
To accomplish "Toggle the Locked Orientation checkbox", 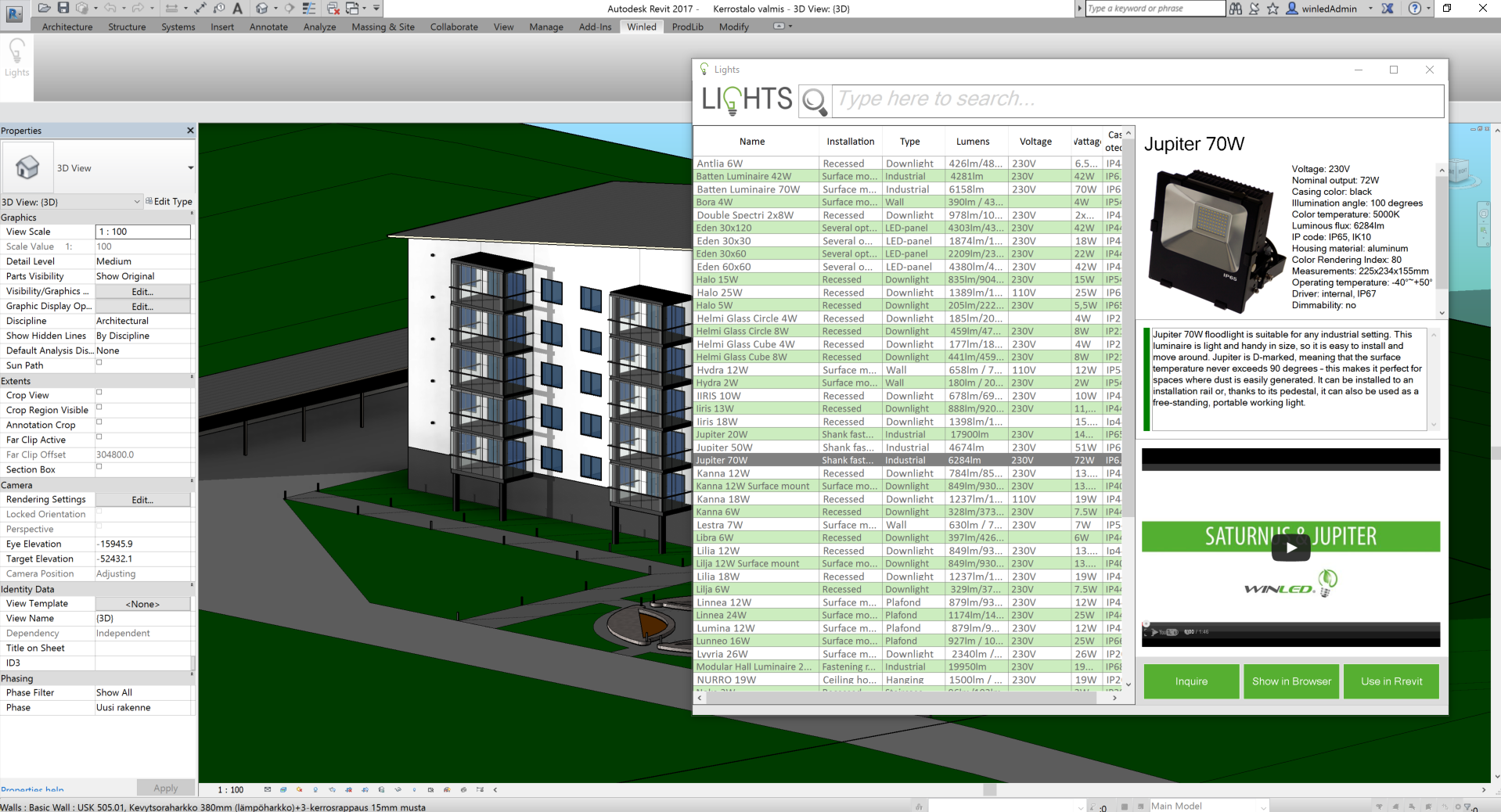I will pyautogui.click(x=99, y=511).
